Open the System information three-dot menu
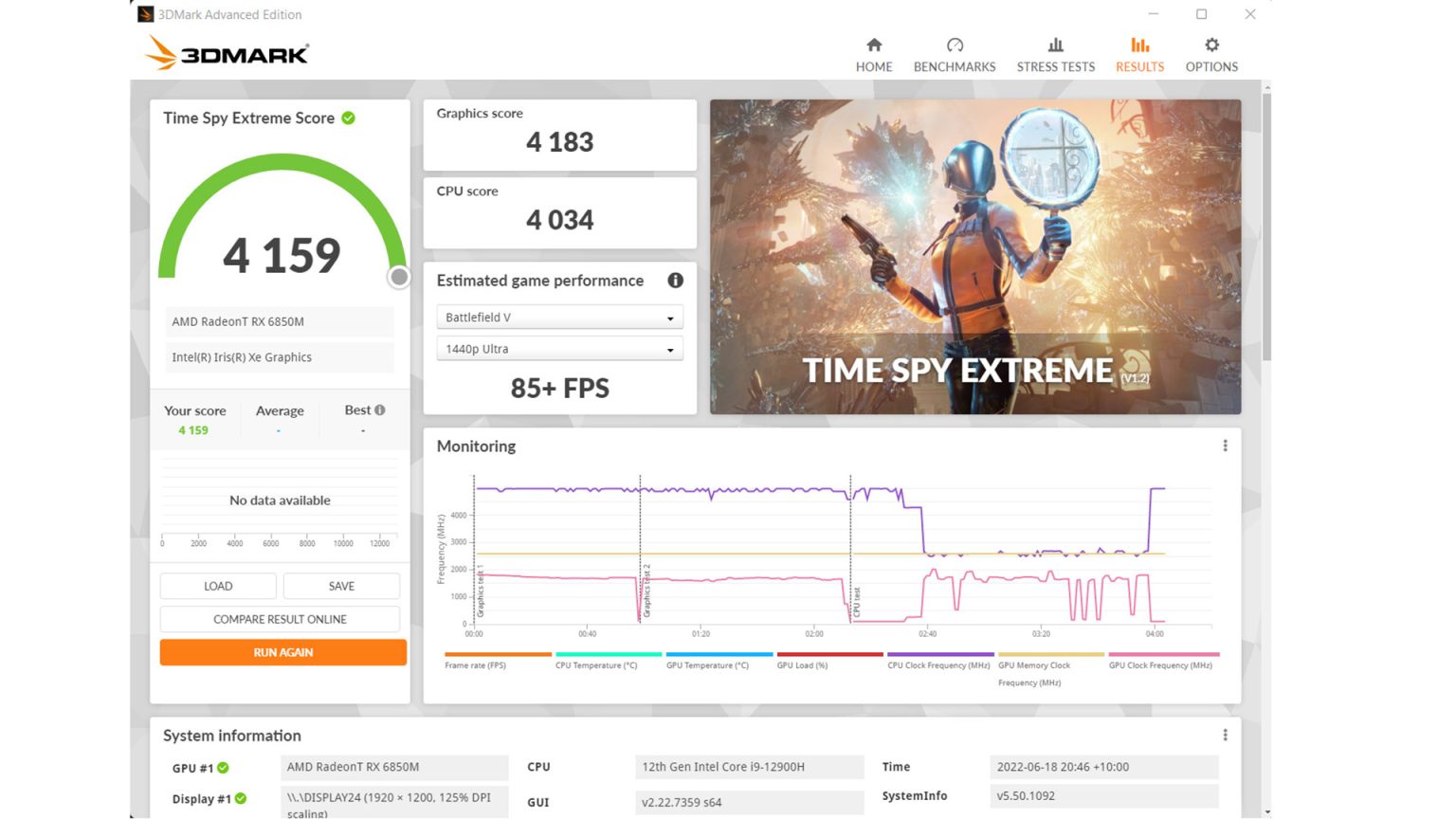The width and height of the screenshot is (1456, 819). coord(1225,735)
